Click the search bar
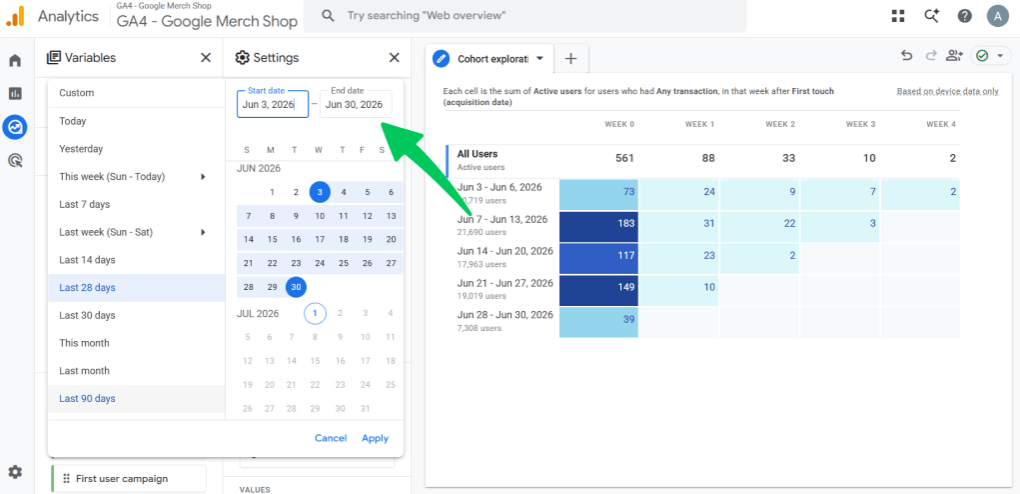This screenshot has width=1020, height=494. 525,16
